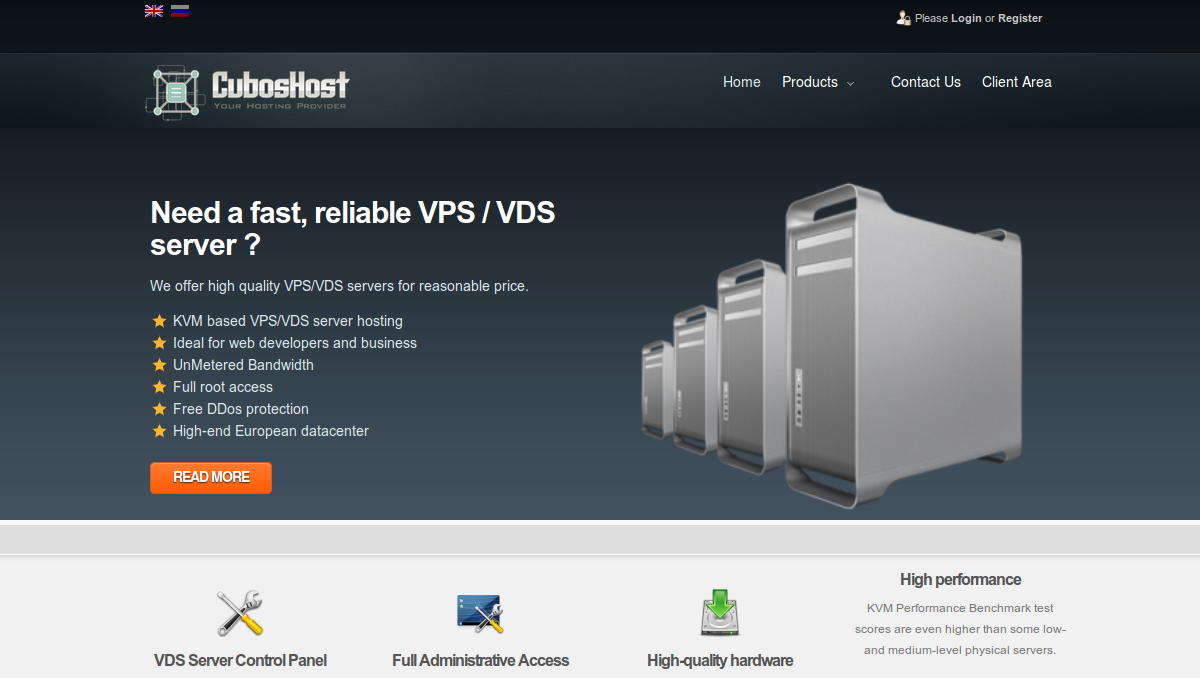Screen dimensions: 1200x678
Task: Click the Full Administrative Access tools icon
Action: pos(480,613)
